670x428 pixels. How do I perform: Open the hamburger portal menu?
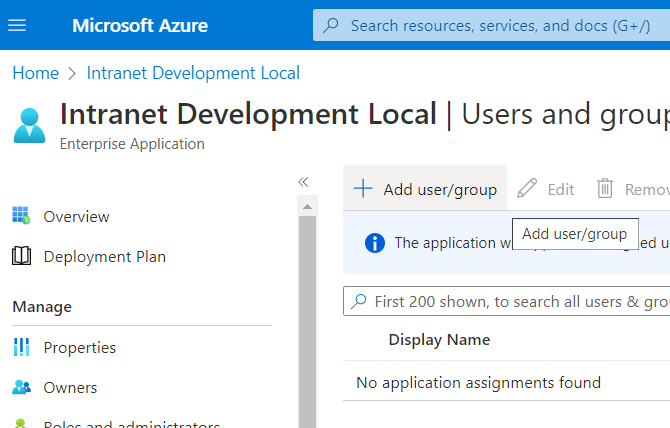pyautogui.click(x=17, y=25)
